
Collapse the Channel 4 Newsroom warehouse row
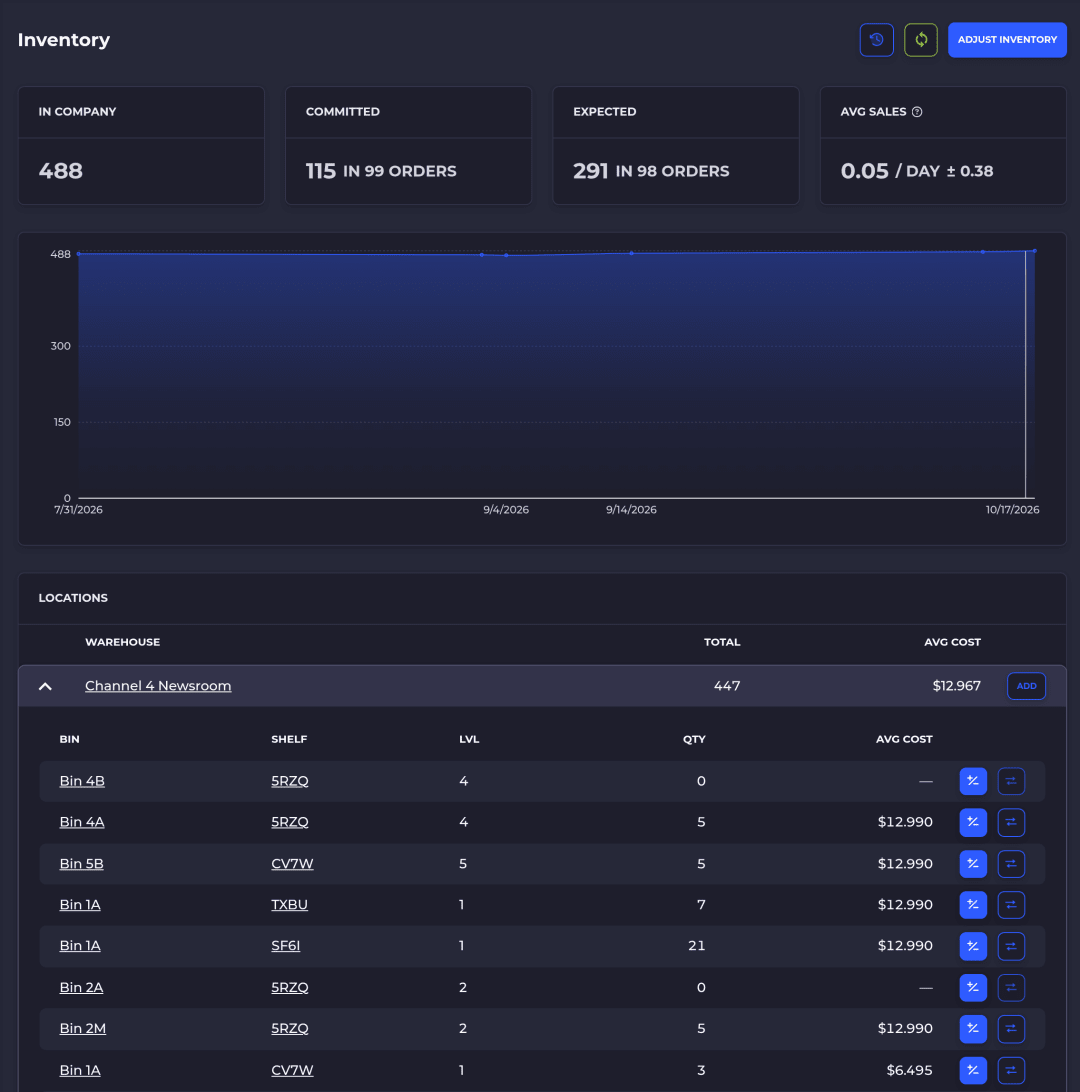(45, 686)
